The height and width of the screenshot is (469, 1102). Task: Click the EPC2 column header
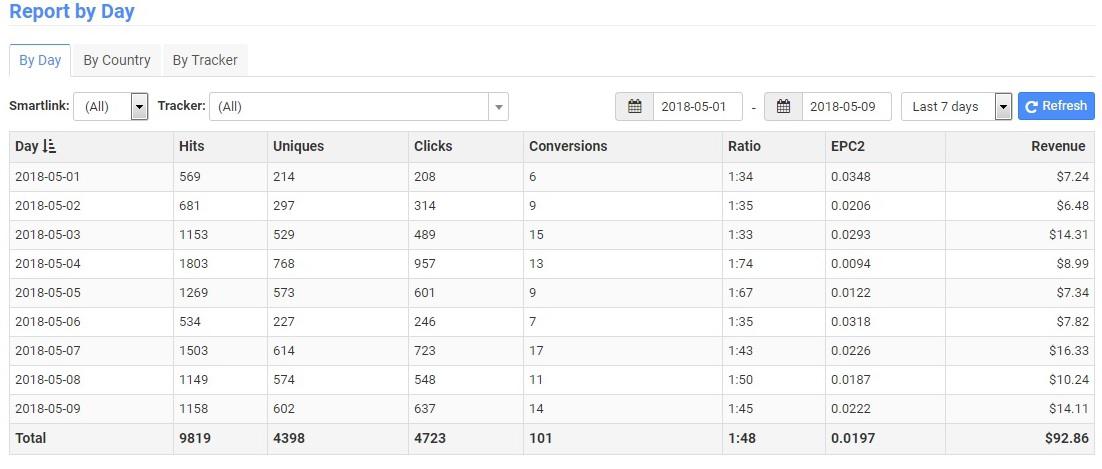pyautogui.click(x=848, y=146)
